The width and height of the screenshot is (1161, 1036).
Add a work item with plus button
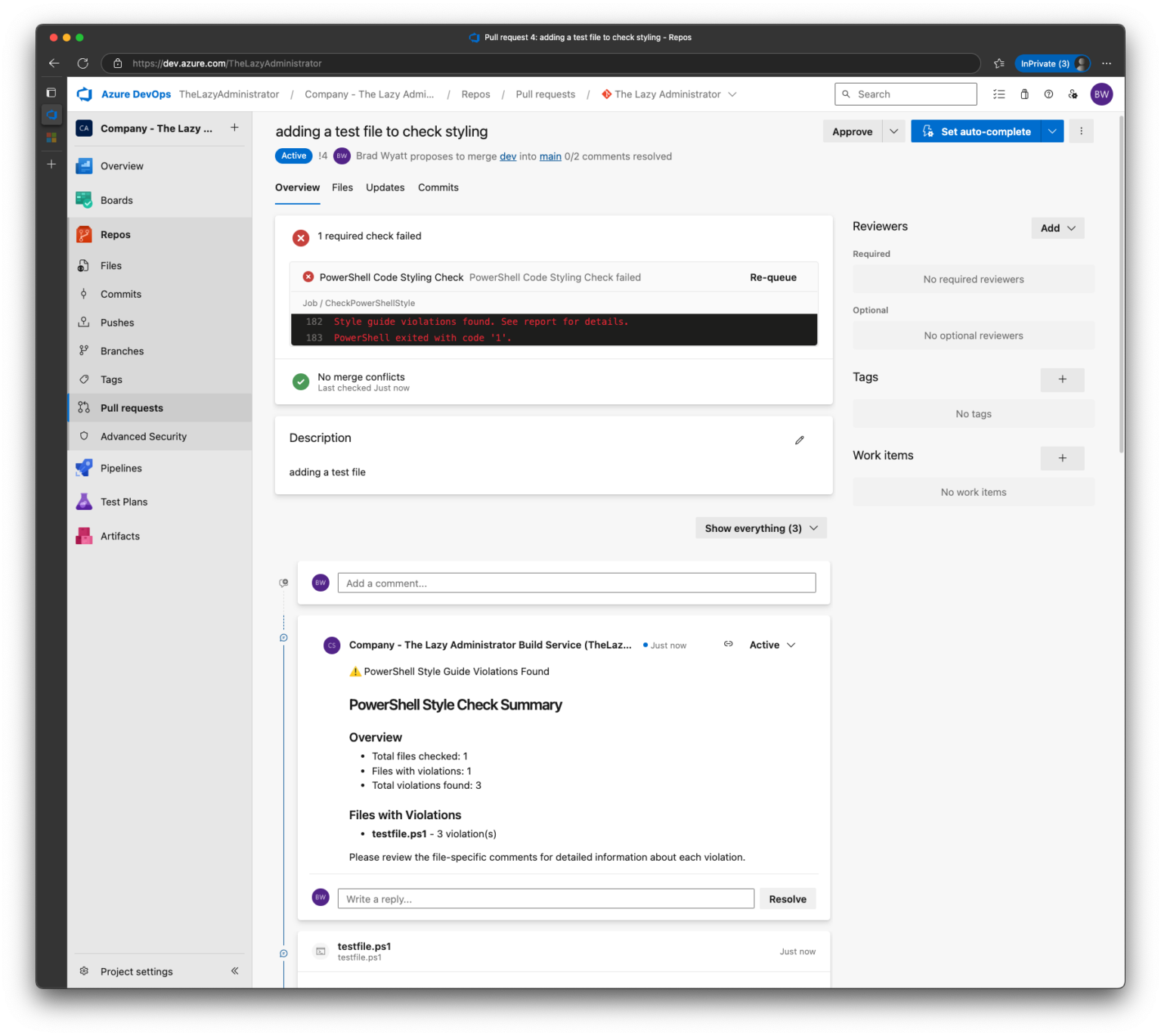coord(1063,459)
